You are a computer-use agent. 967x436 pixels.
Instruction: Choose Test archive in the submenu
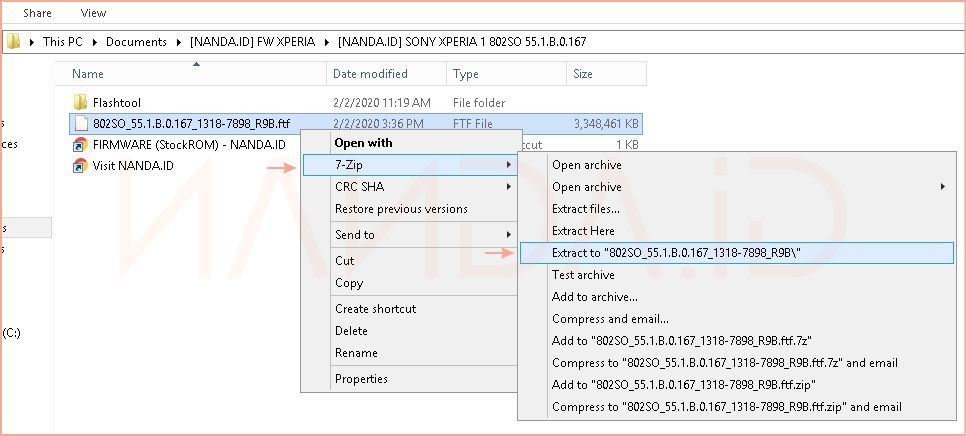(x=583, y=275)
